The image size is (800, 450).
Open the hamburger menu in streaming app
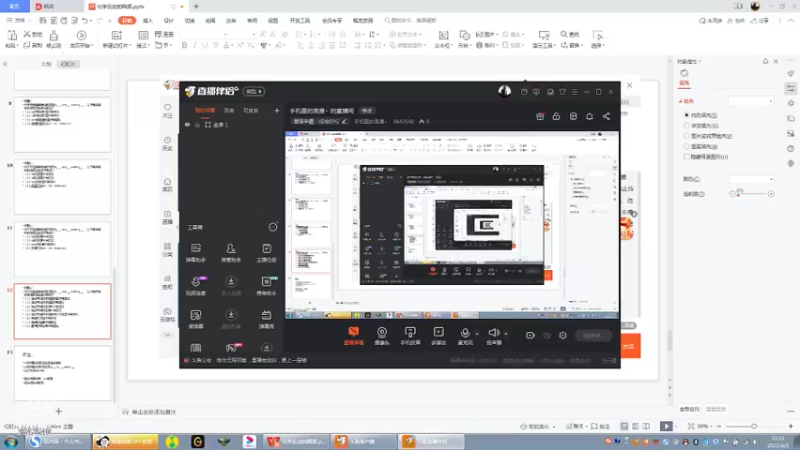574,92
